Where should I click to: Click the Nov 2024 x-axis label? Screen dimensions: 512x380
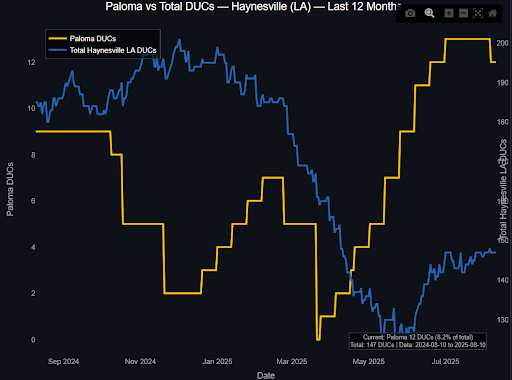140,361
